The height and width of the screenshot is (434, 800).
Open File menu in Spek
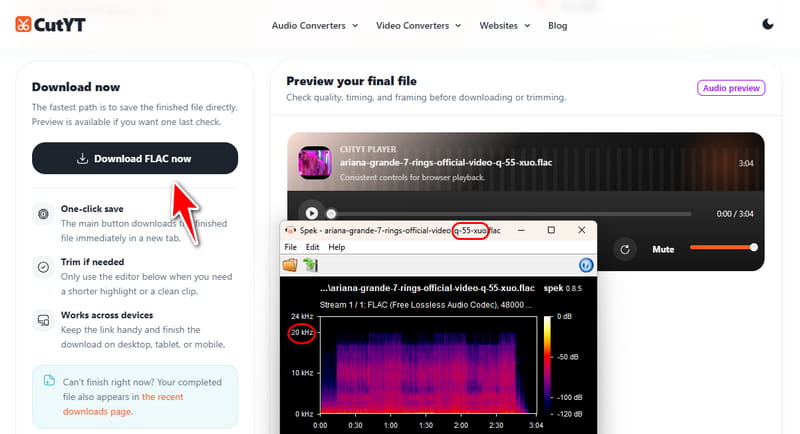coord(290,247)
